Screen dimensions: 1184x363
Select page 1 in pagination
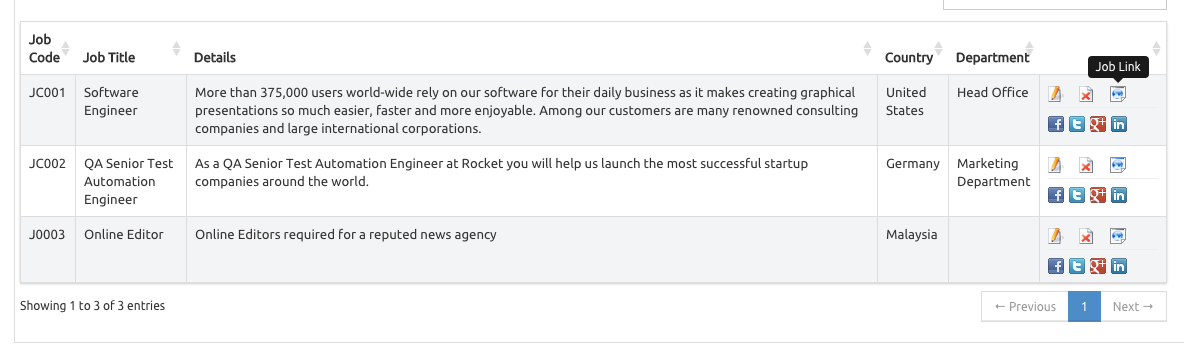(1084, 306)
